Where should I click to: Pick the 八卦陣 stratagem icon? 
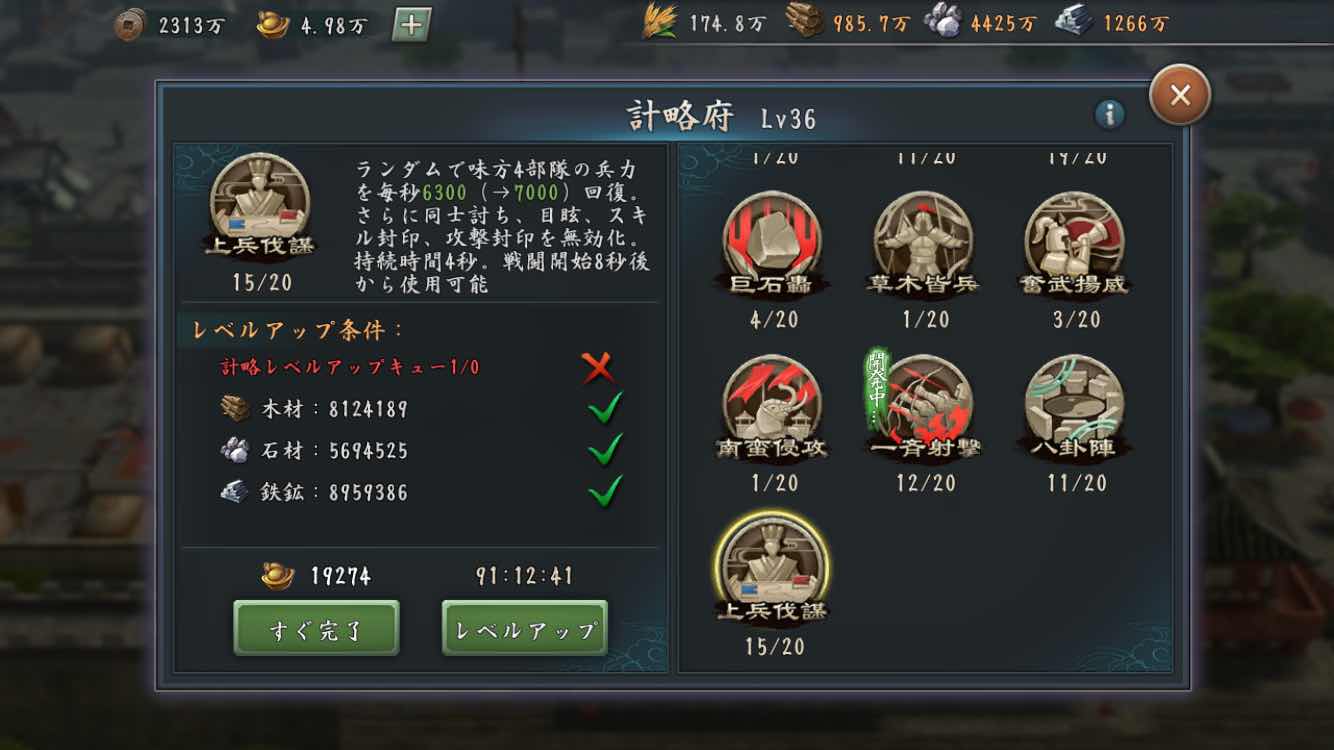[x=1075, y=405]
